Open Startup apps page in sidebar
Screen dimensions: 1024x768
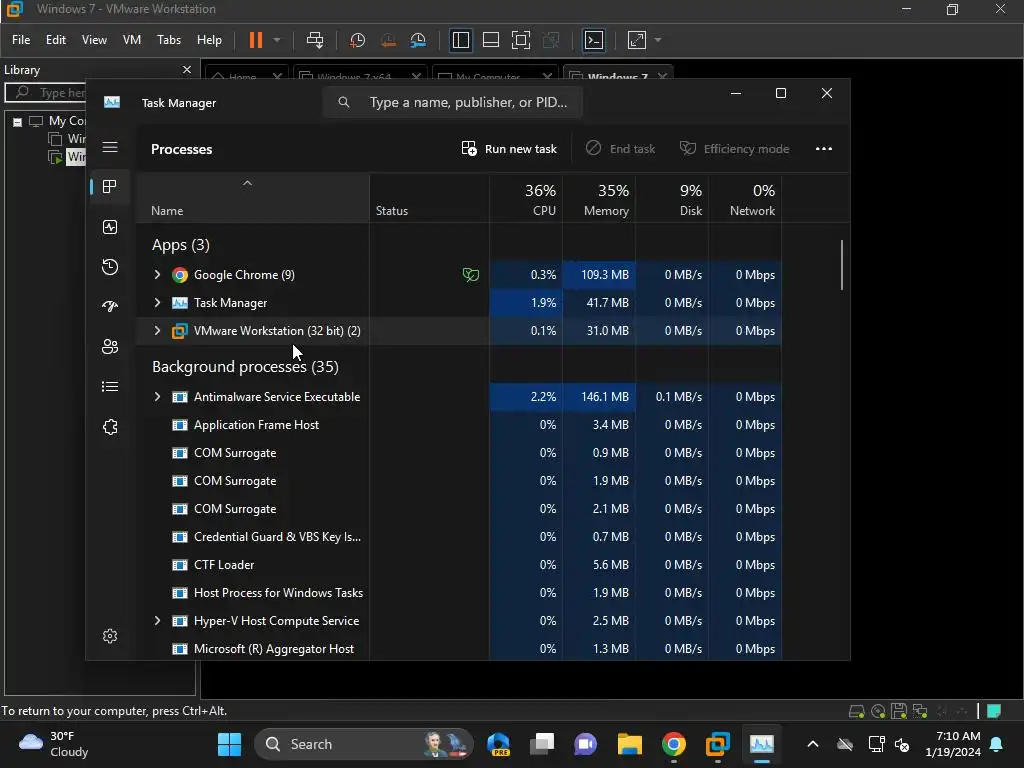(x=110, y=306)
